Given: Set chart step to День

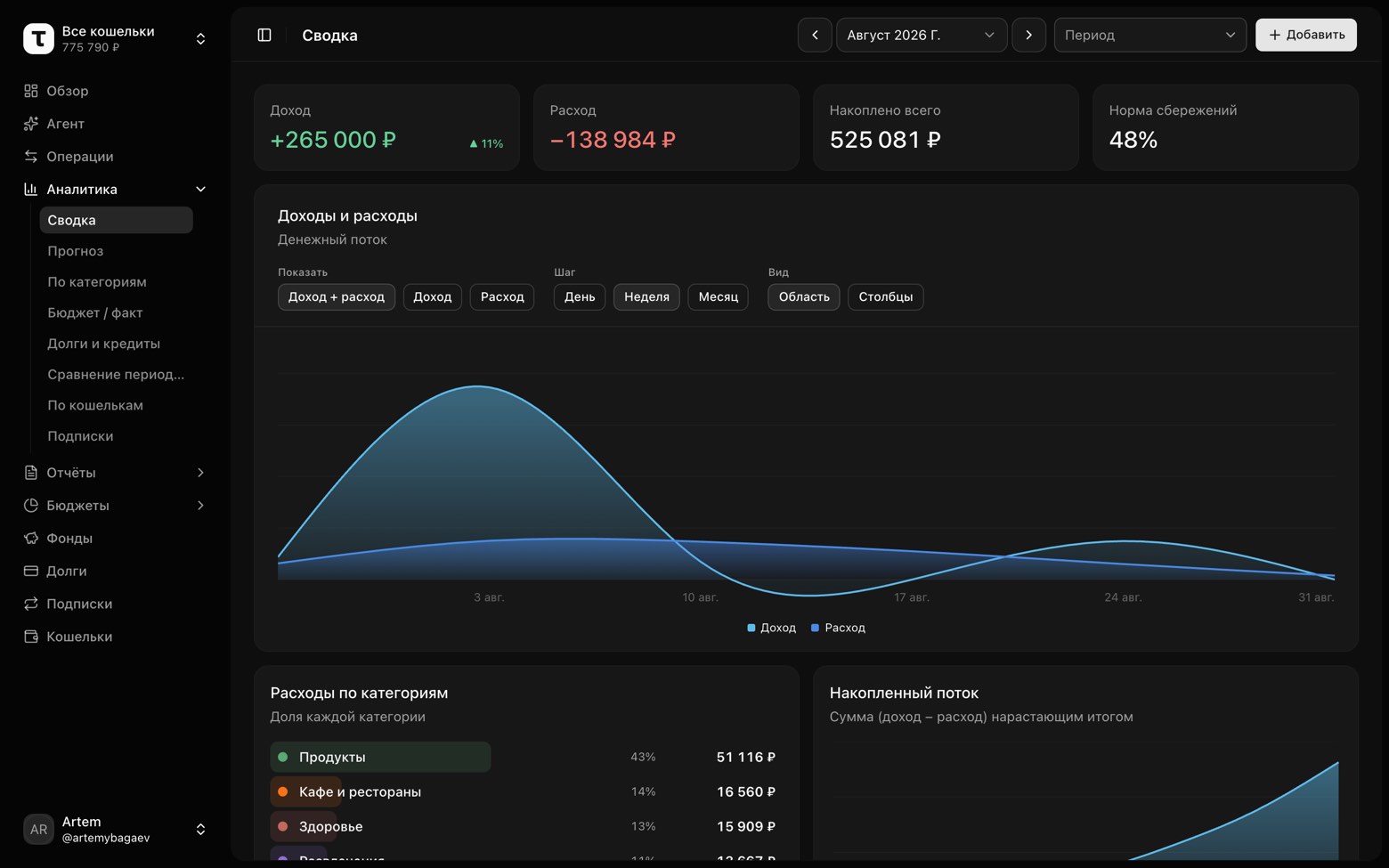Looking at the screenshot, I should 580,296.
